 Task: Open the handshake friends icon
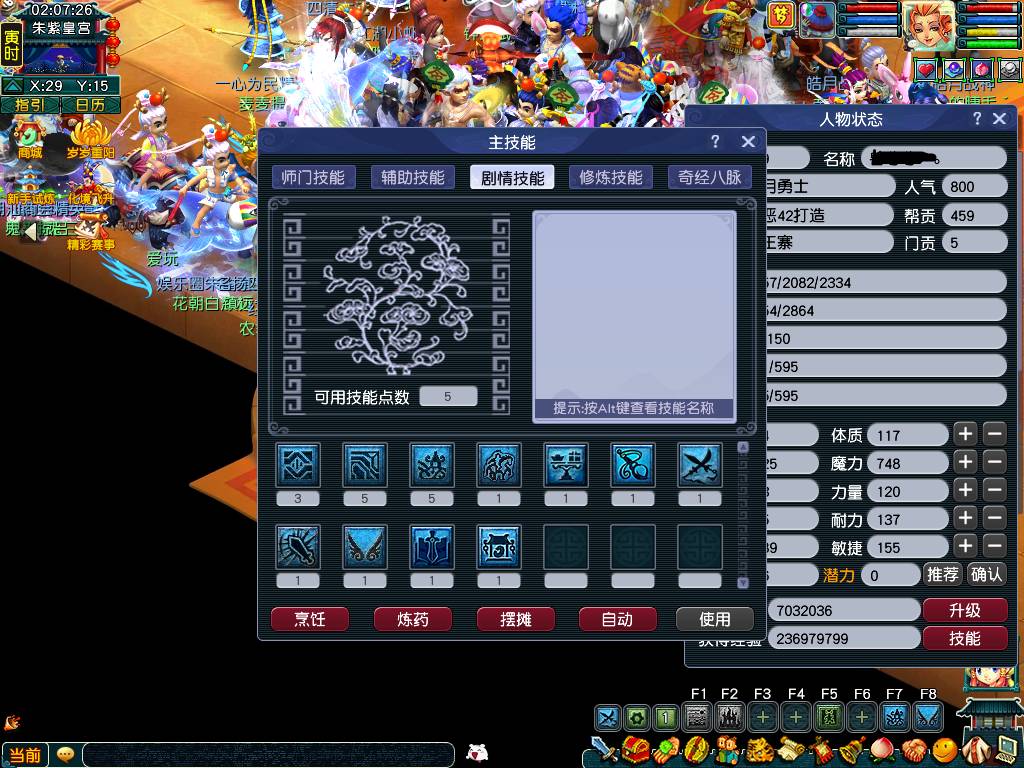coord(913,752)
